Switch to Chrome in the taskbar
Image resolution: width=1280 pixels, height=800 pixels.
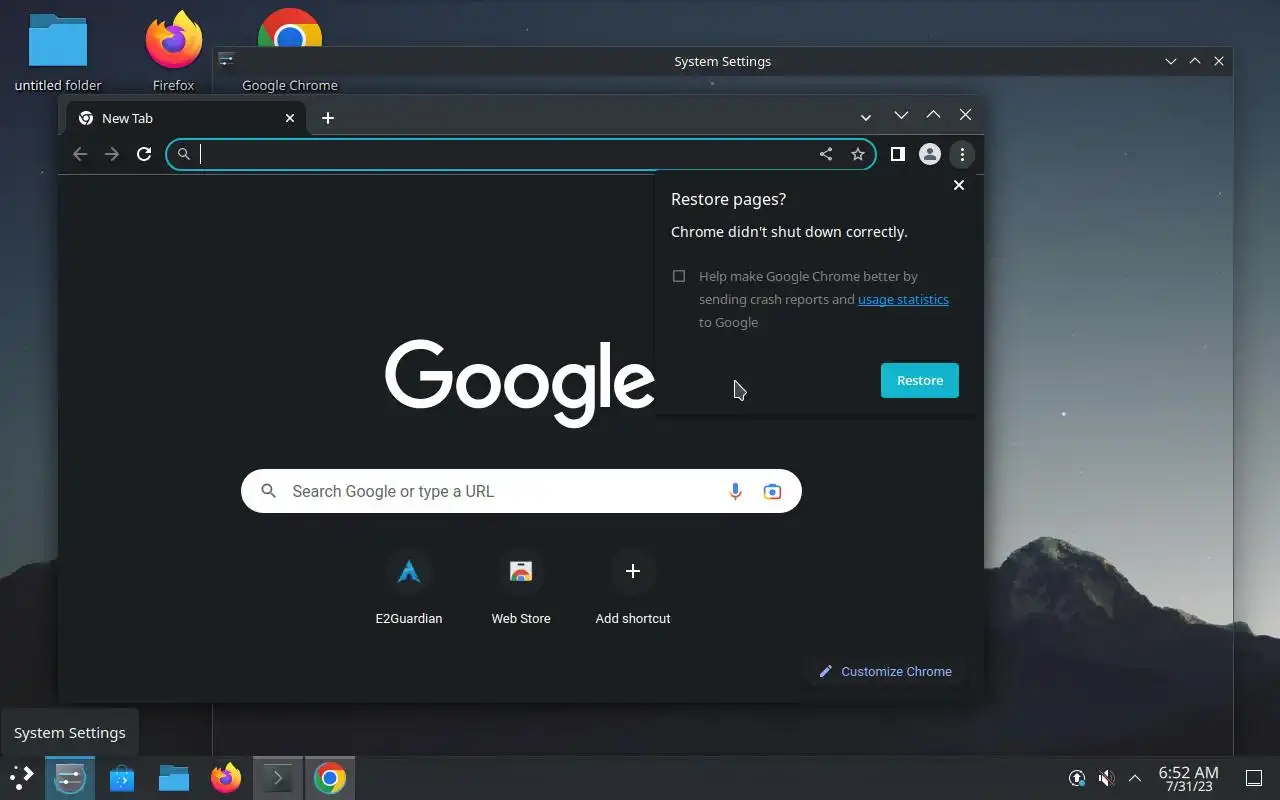[x=330, y=777]
